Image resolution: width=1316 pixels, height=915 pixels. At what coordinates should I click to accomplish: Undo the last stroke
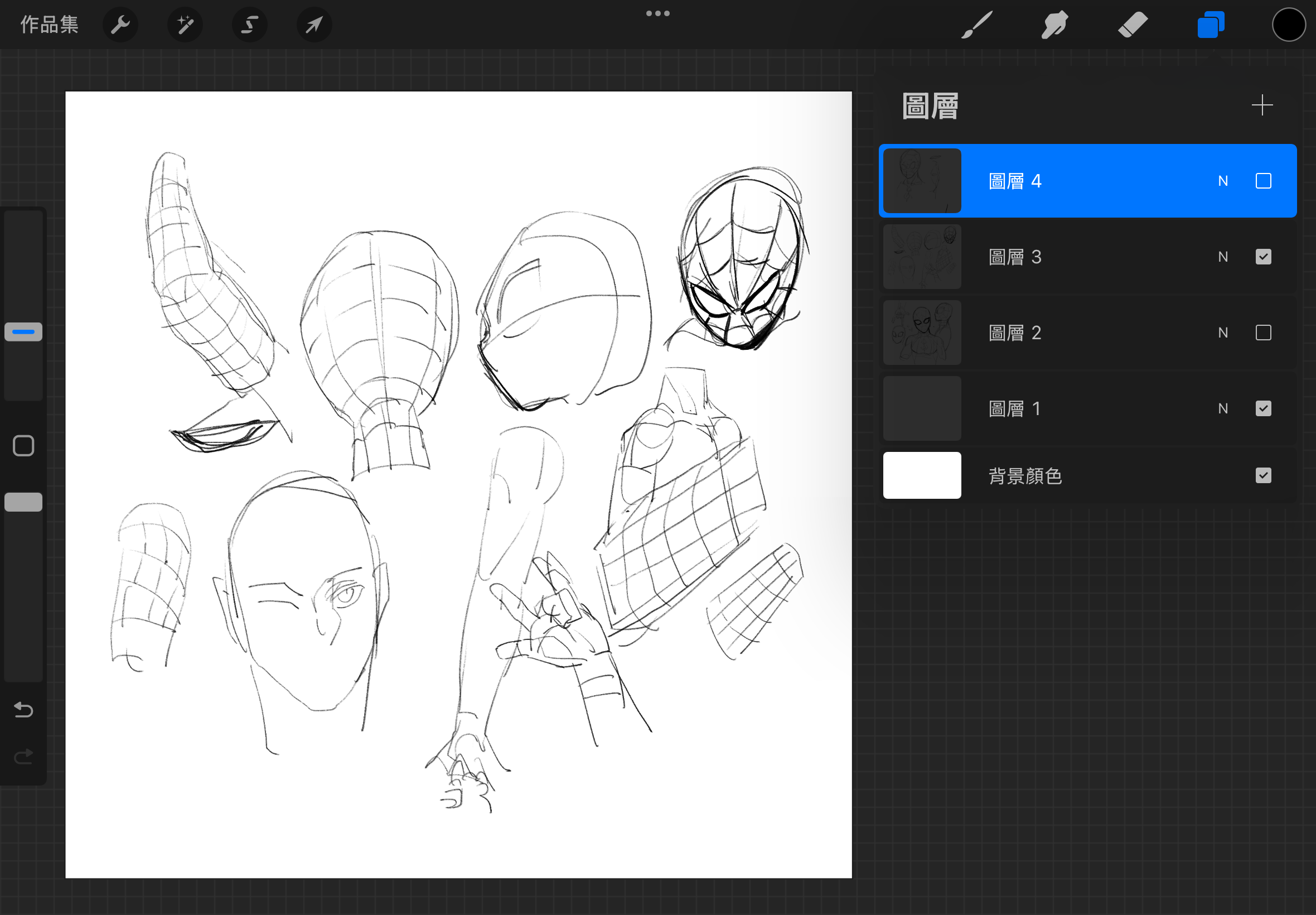pyautogui.click(x=23, y=710)
